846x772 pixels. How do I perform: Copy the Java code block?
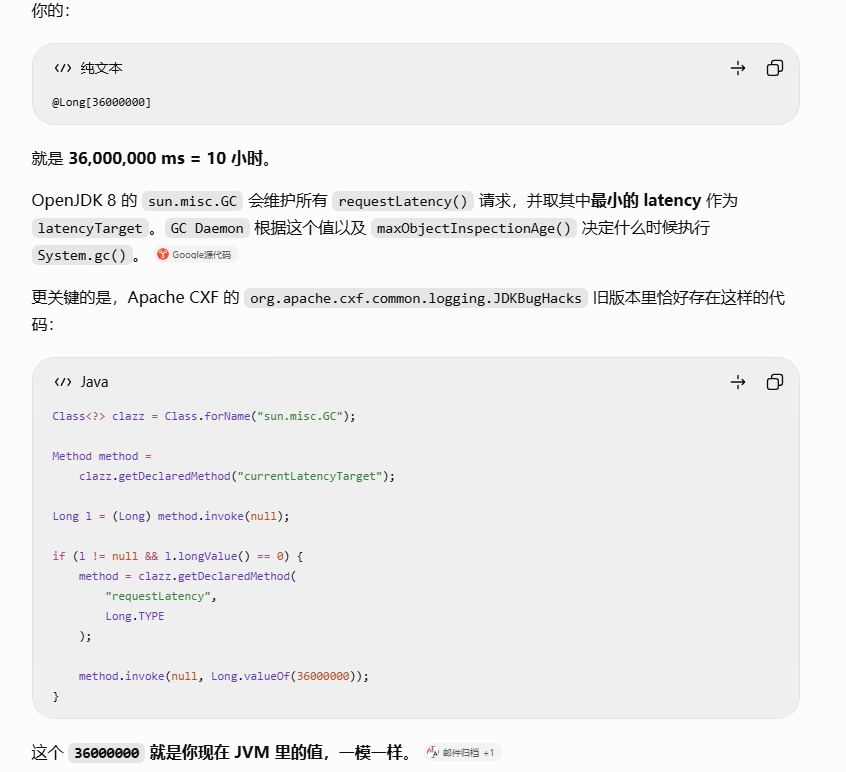775,382
